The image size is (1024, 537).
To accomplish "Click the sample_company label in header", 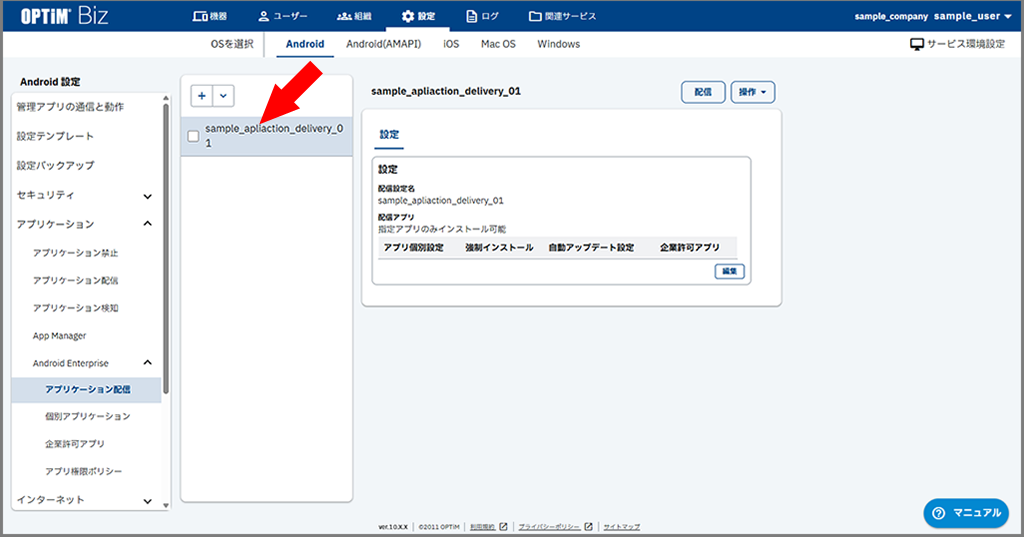I will tap(891, 16).
